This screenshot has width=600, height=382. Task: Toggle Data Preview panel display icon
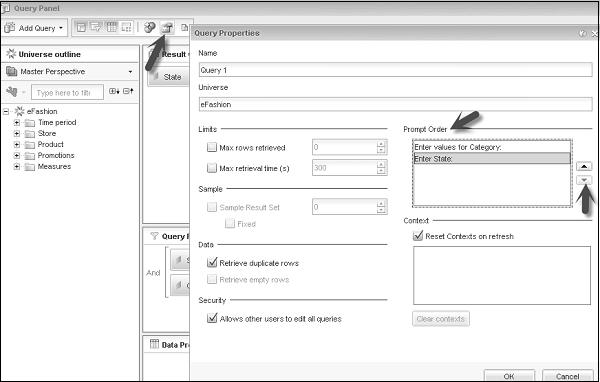coord(111,27)
